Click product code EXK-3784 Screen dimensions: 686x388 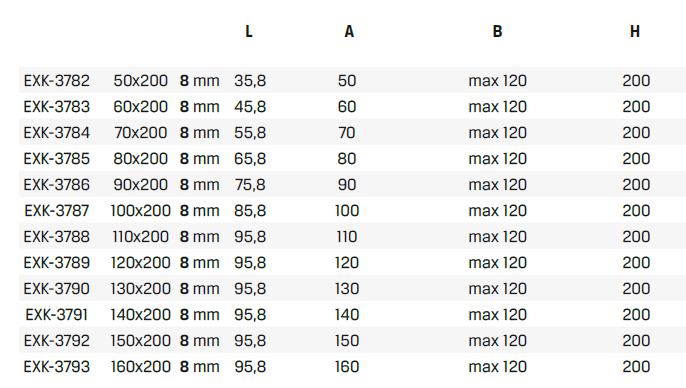(56, 133)
